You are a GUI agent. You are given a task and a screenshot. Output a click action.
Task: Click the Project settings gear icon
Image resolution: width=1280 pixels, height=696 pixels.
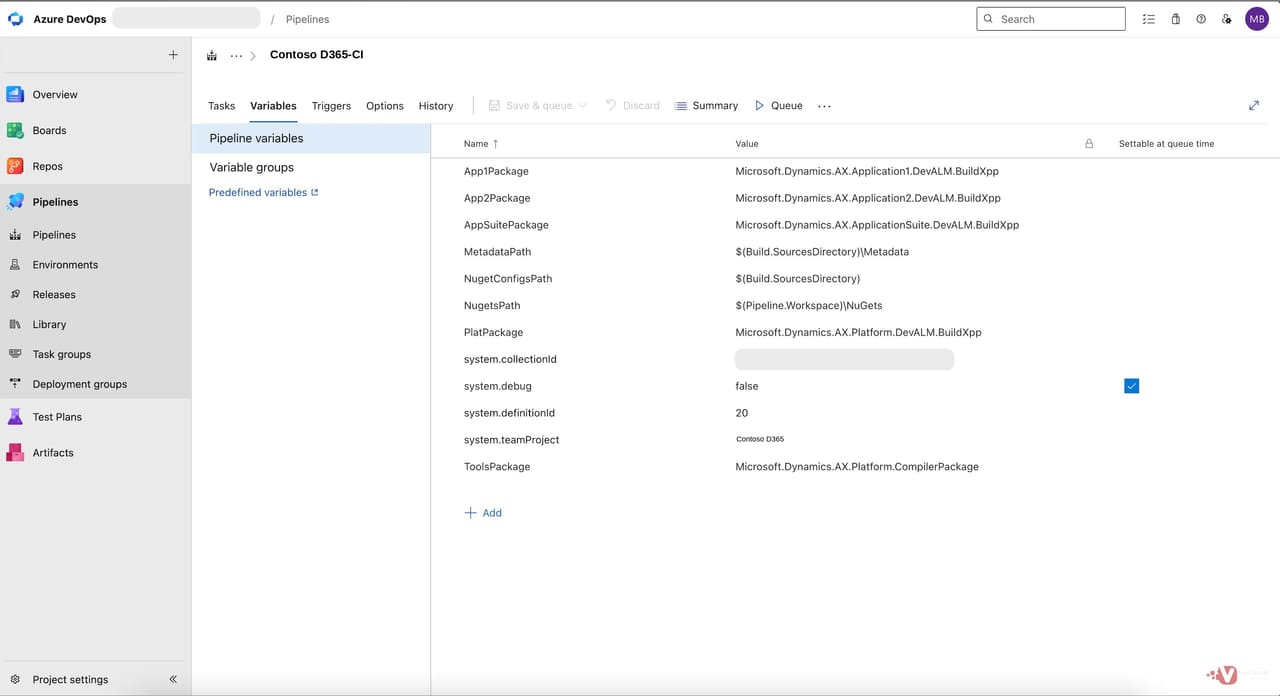pos(15,680)
